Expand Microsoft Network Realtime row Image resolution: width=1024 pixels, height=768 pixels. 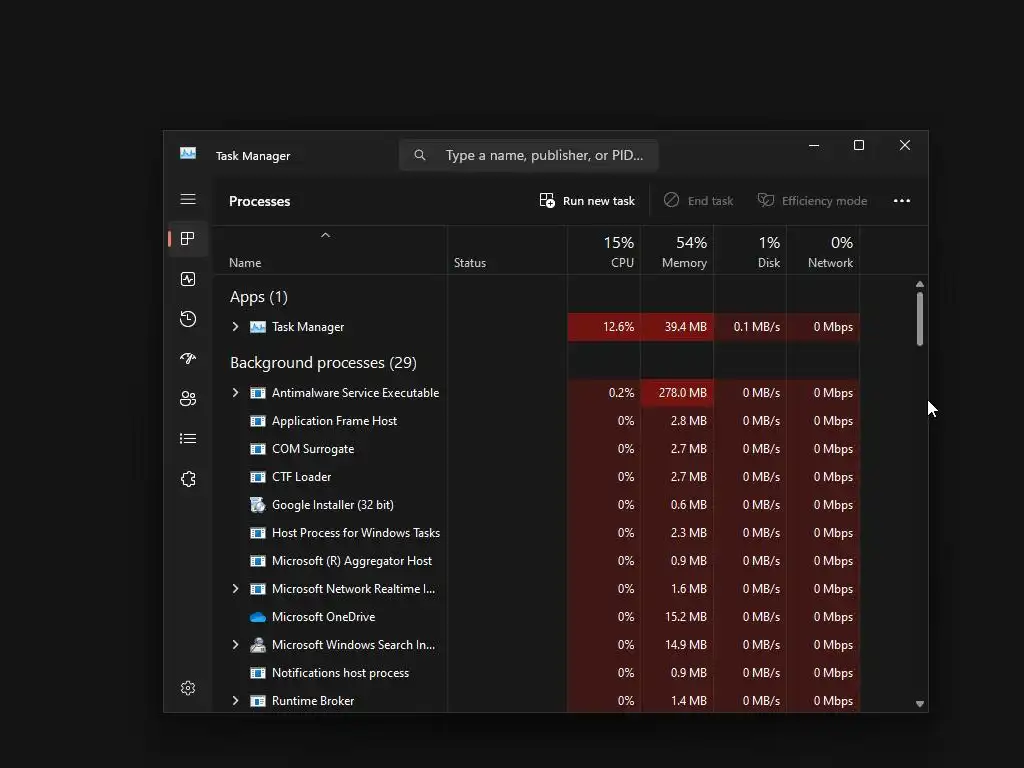coord(235,589)
